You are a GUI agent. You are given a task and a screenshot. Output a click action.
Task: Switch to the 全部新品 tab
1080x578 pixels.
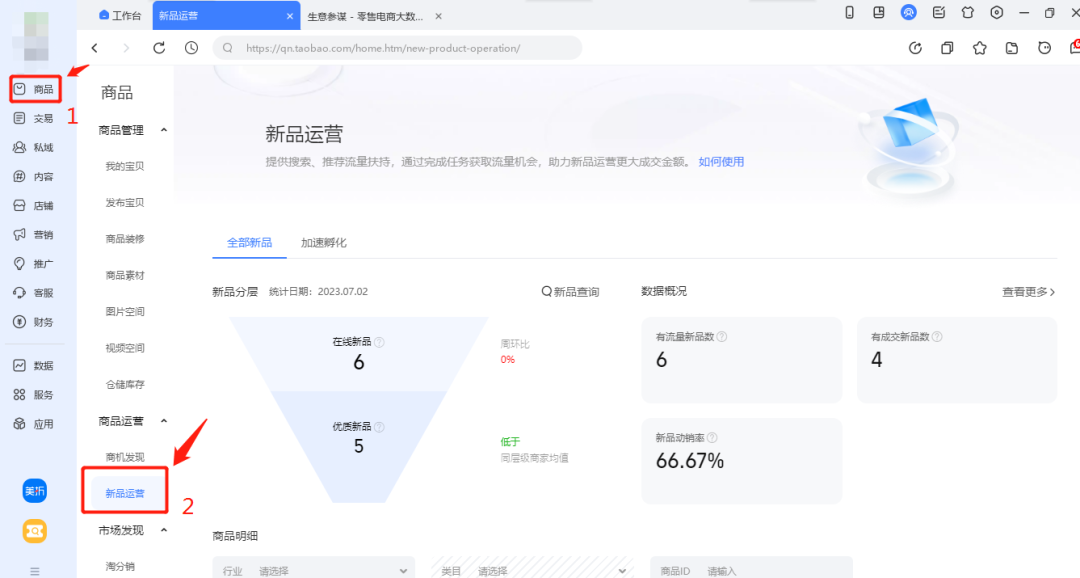point(249,242)
